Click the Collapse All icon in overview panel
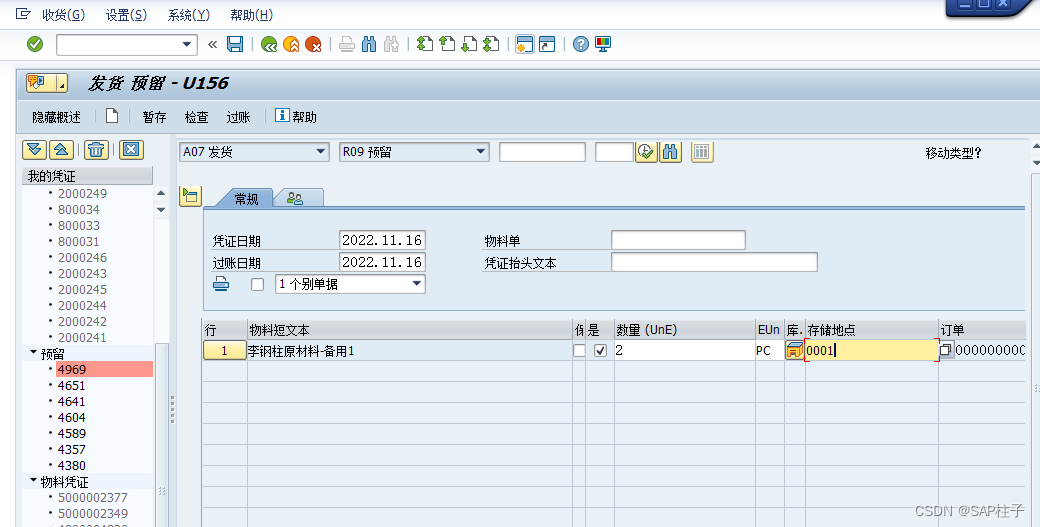1040x527 pixels. 61,150
